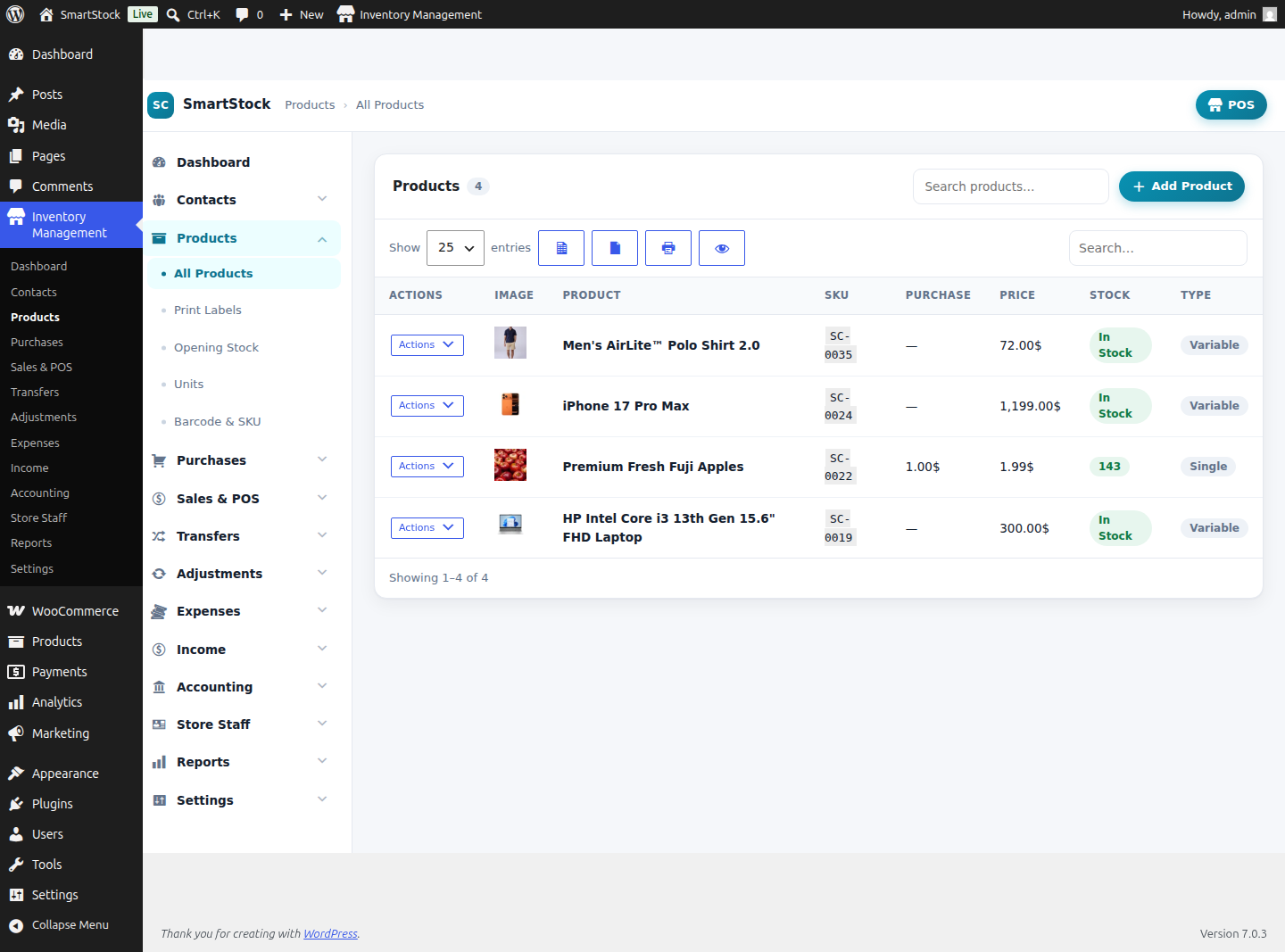
Task: Open Ctrl+K search in admin bar
Action: (x=194, y=14)
